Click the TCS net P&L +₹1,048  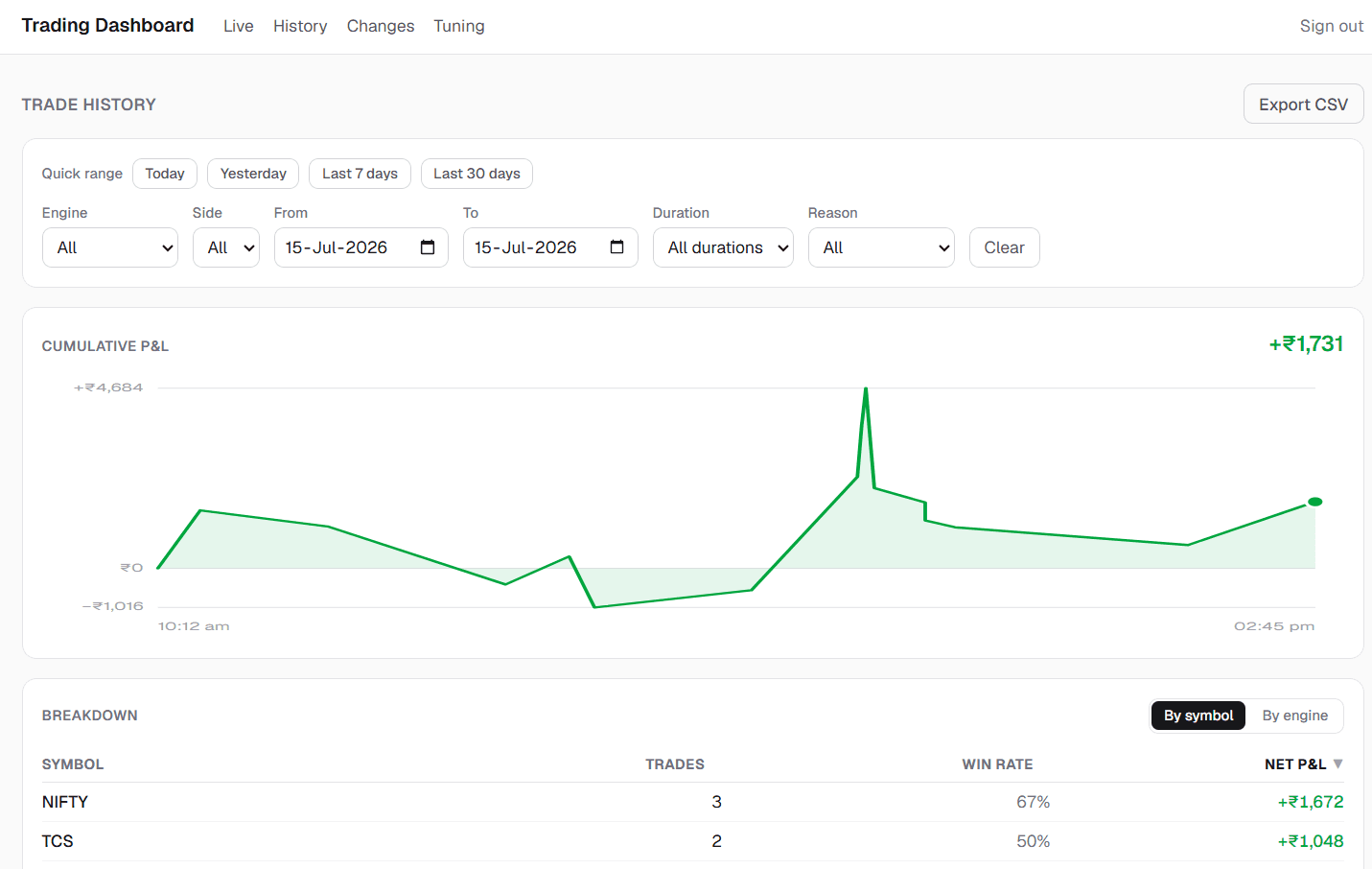coord(1311,841)
